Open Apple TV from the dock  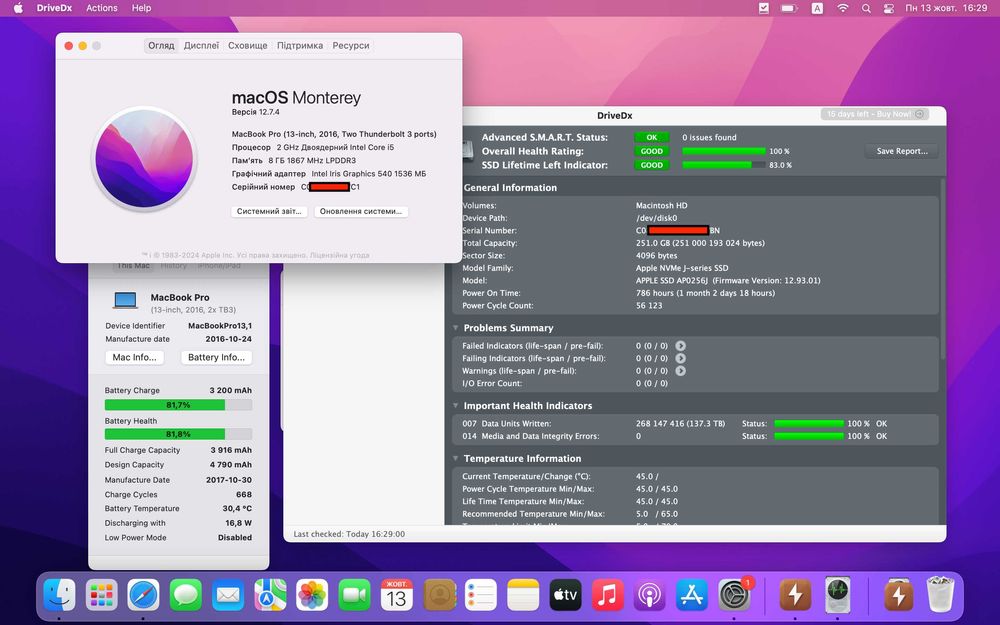(565, 596)
